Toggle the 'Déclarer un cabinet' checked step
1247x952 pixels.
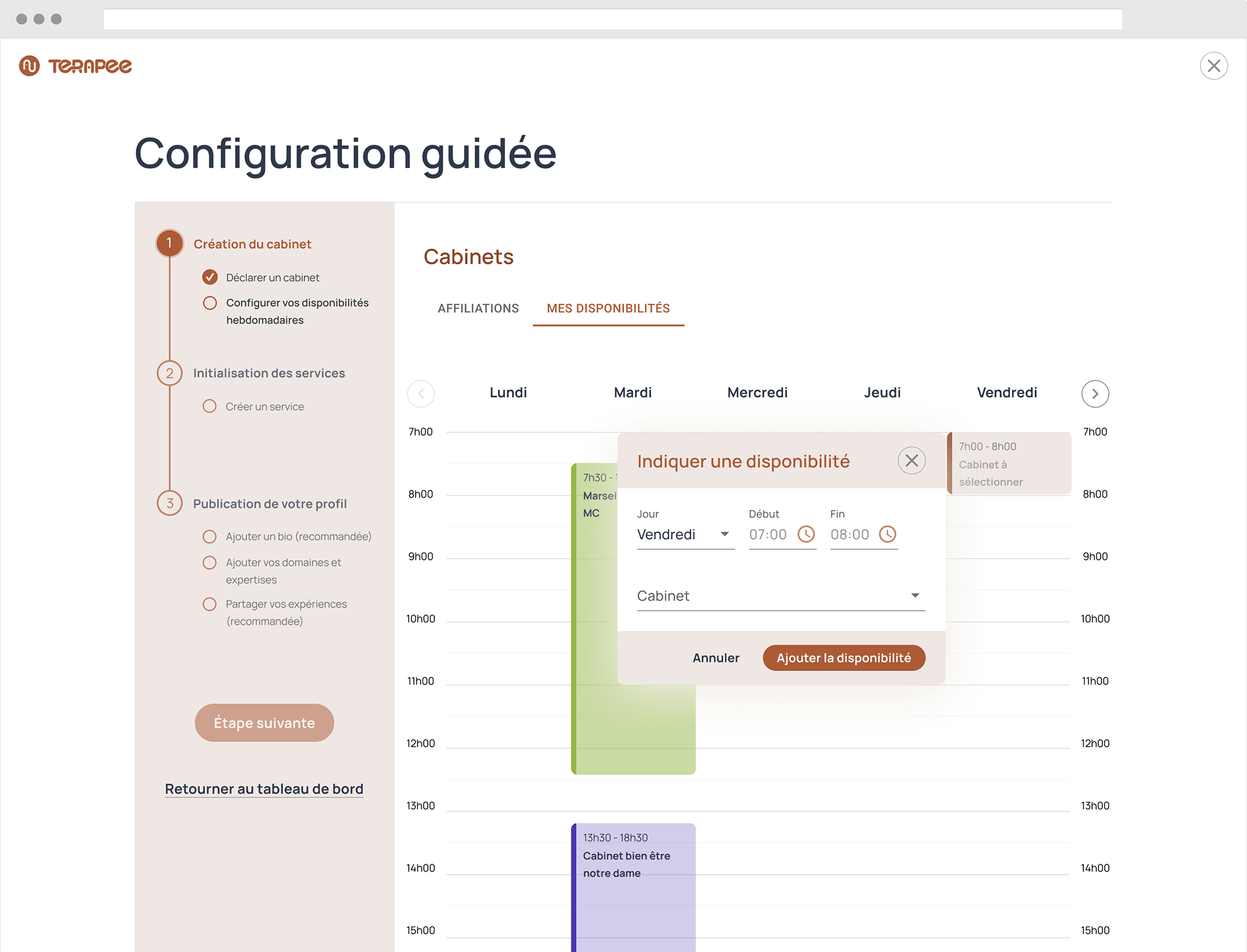[210, 277]
